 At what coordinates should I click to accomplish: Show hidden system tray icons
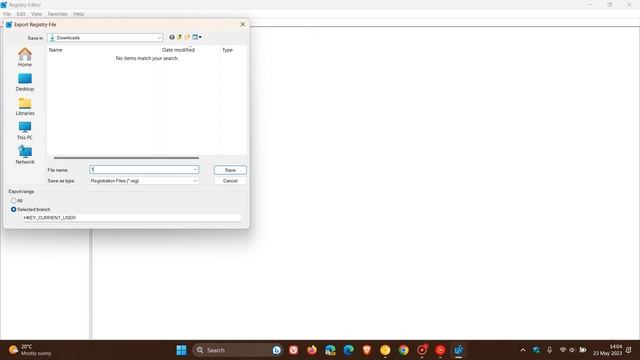click(x=523, y=350)
